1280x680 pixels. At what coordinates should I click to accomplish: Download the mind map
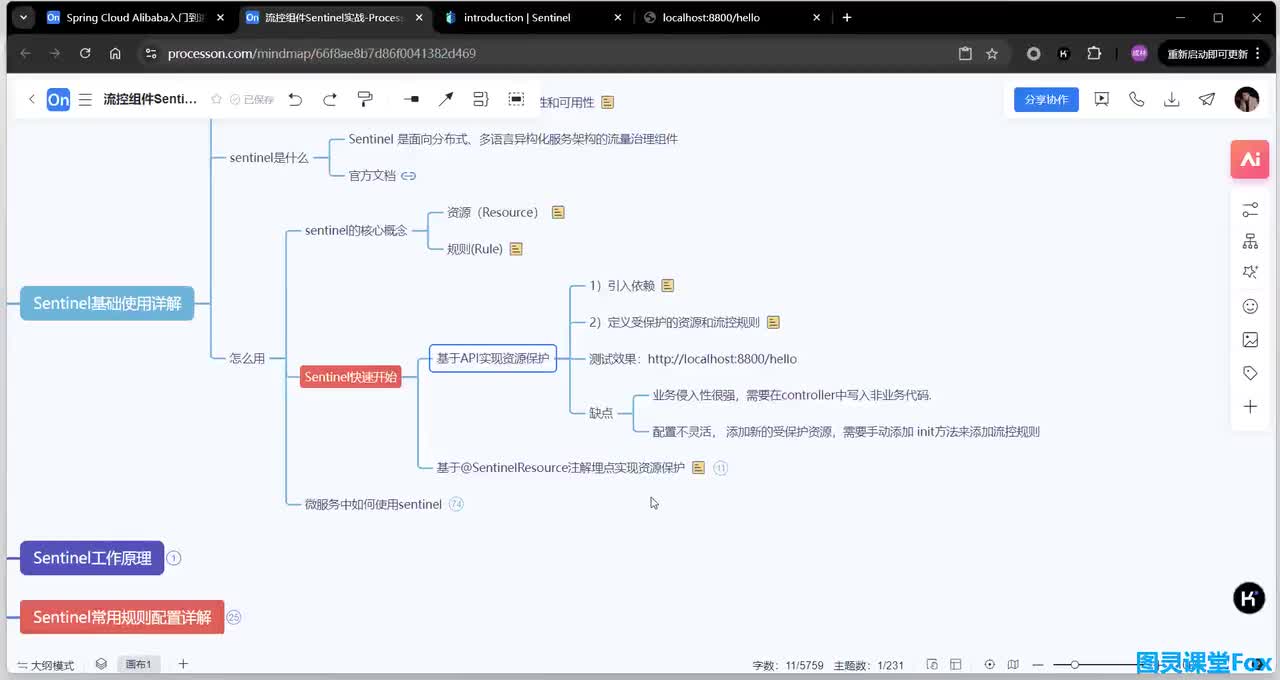pyautogui.click(x=1172, y=99)
